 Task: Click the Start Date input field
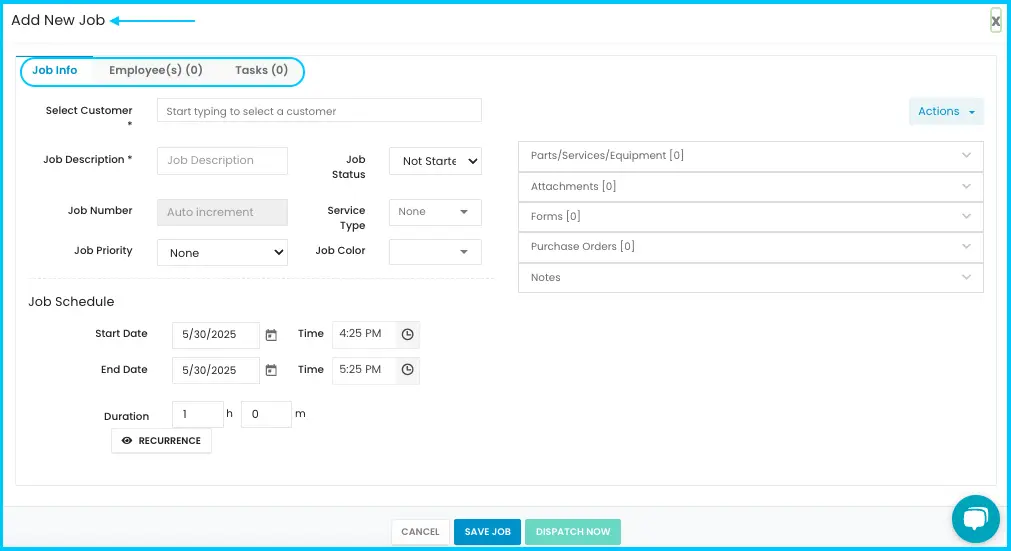(x=216, y=335)
